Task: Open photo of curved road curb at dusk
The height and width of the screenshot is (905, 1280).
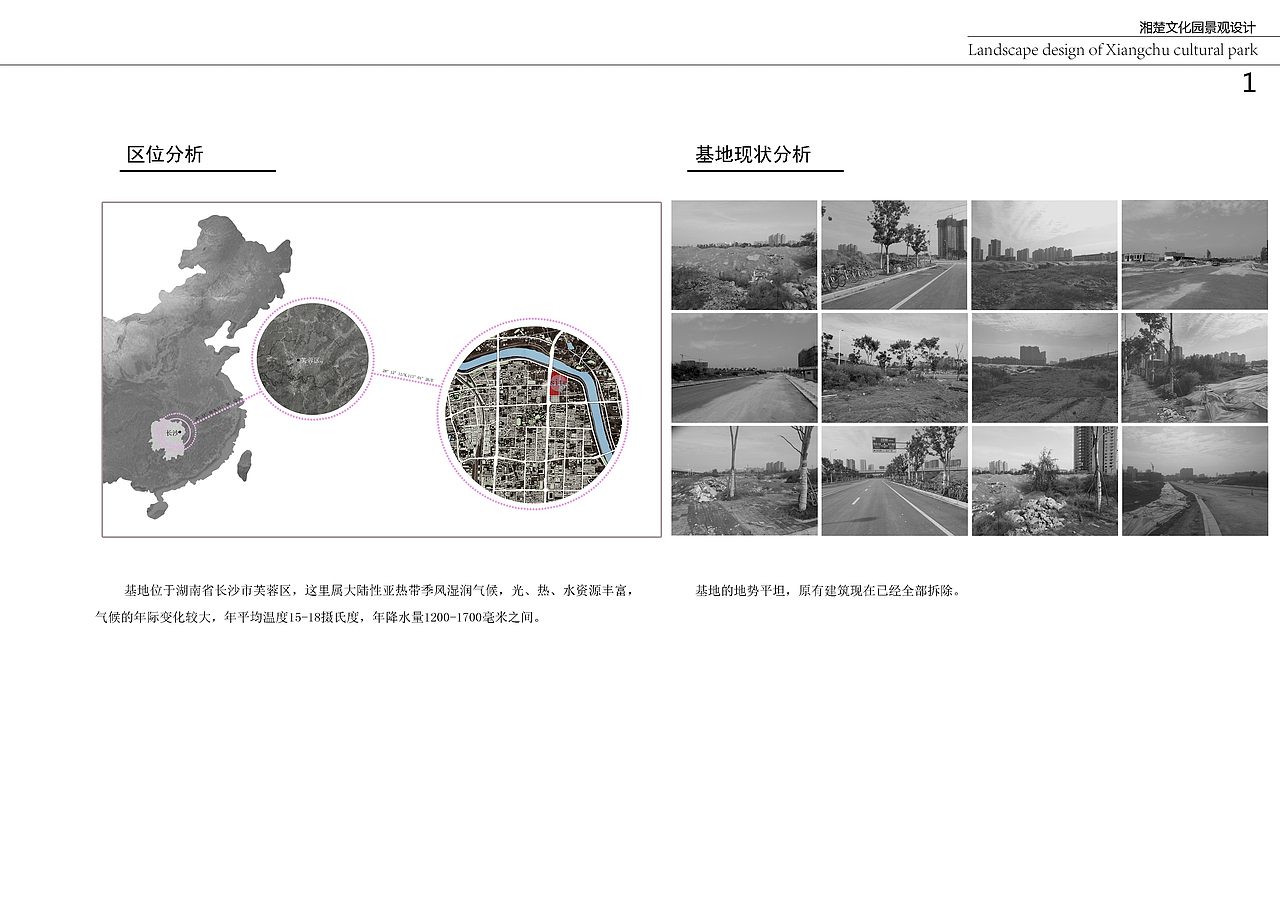Action: coord(1194,481)
